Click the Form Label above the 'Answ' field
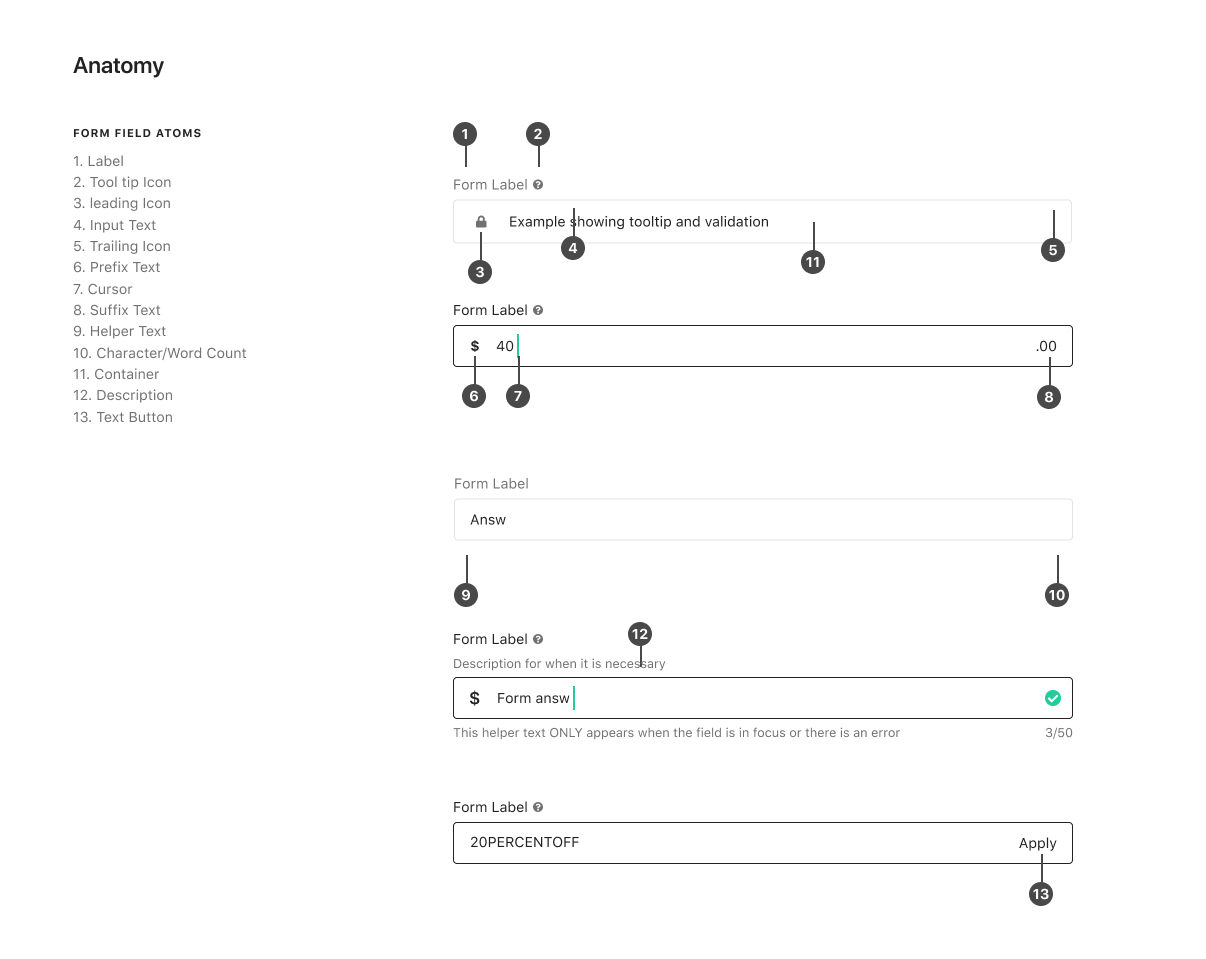The image size is (1206, 959). click(491, 484)
